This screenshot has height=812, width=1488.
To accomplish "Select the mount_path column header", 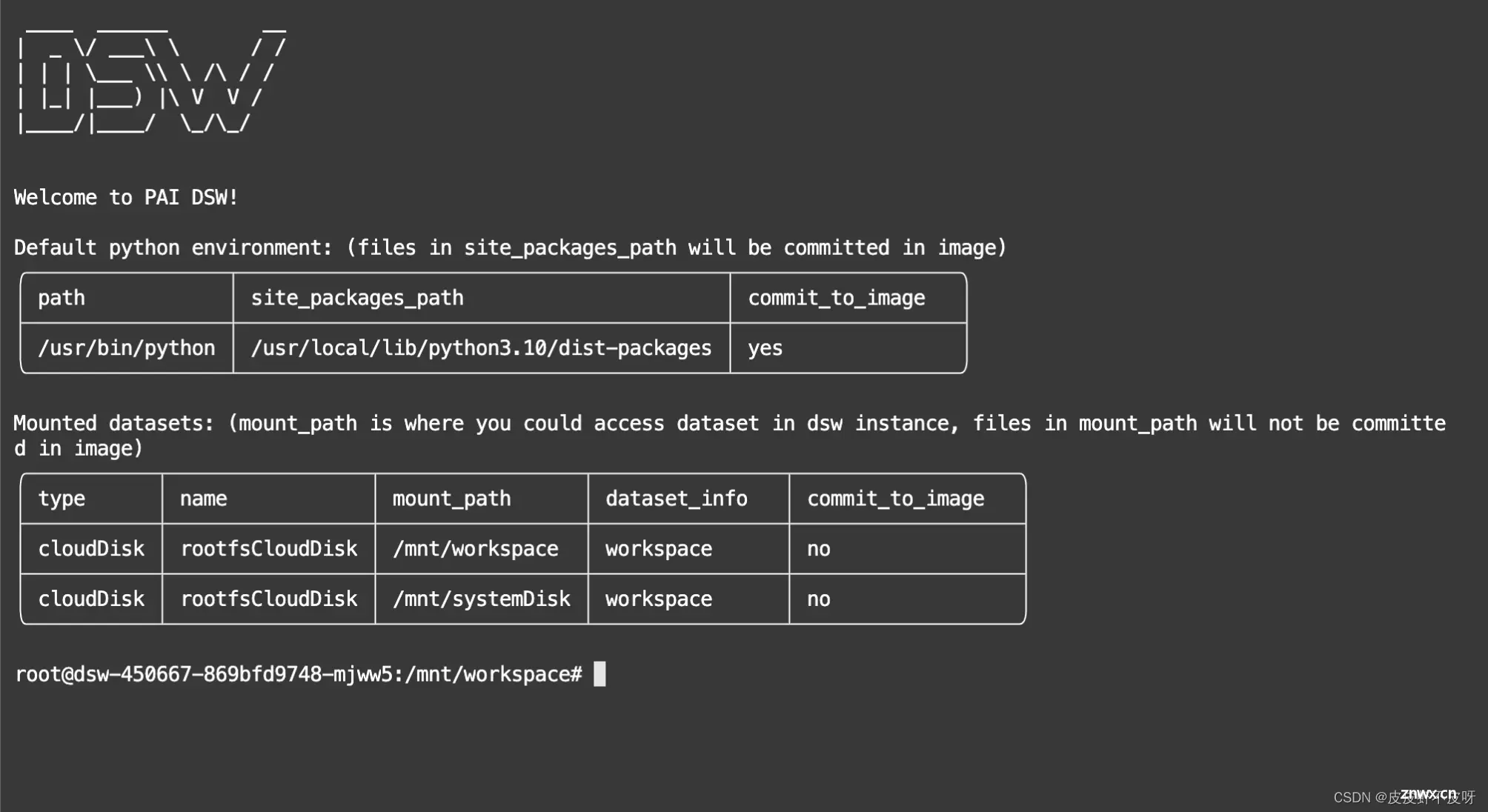I will point(450,498).
